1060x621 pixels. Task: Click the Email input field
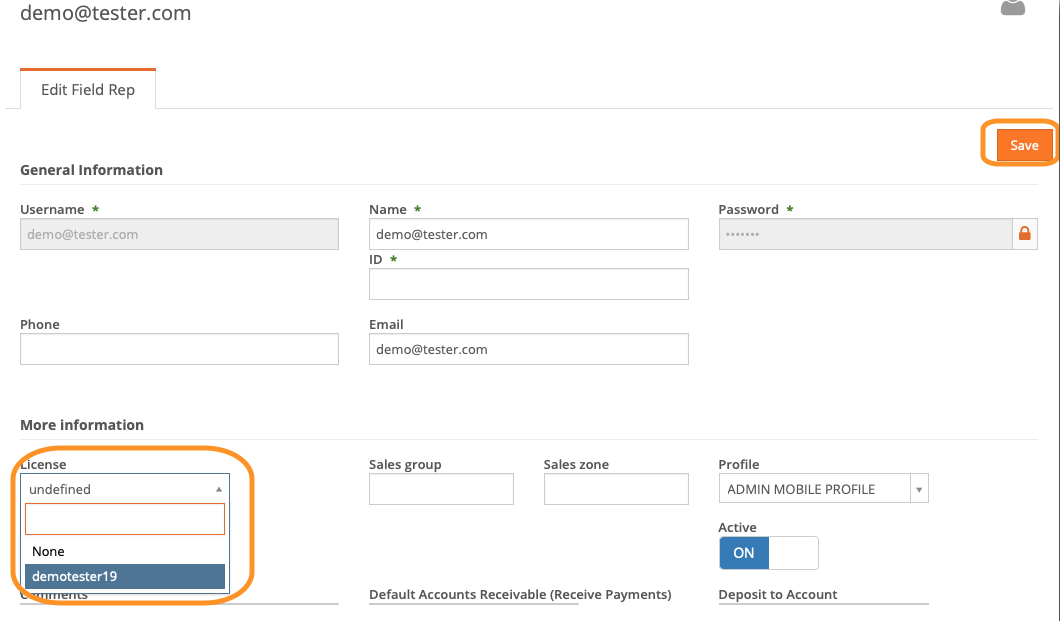pos(528,349)
